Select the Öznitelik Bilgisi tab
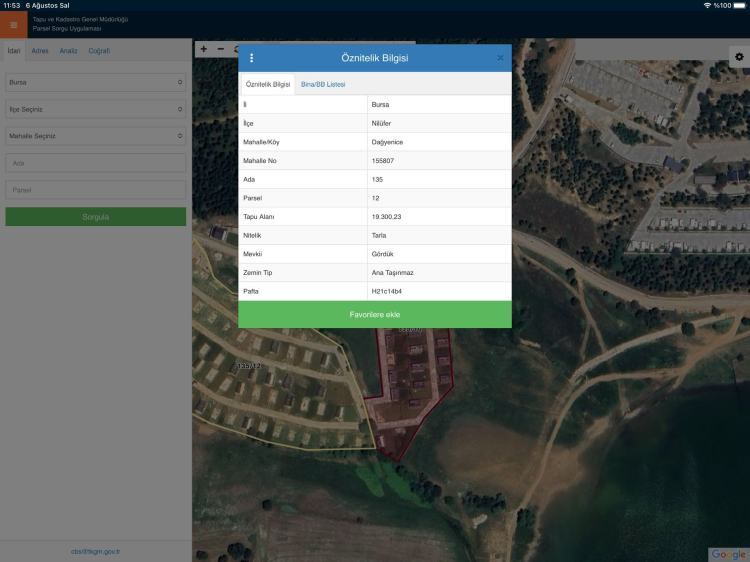The height and width of the screenshot is (562, 750). (268, 85)
